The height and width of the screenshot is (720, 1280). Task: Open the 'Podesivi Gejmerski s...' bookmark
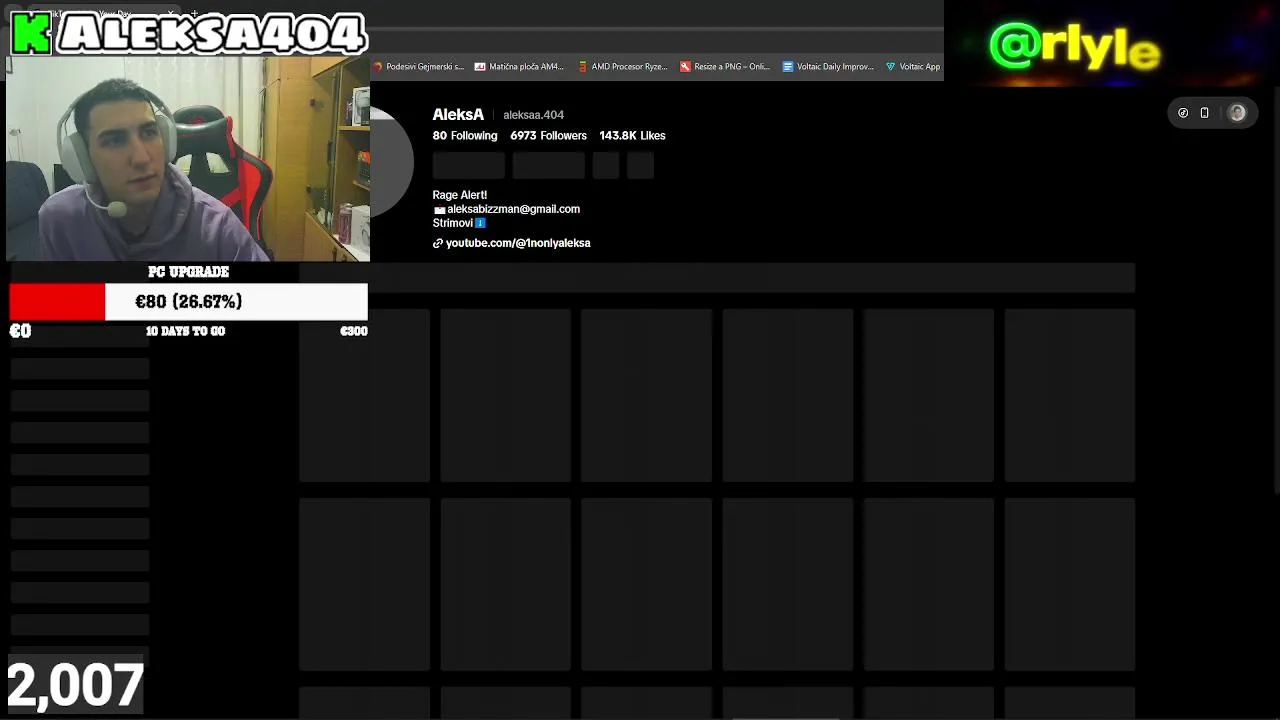tap(418, 67)
